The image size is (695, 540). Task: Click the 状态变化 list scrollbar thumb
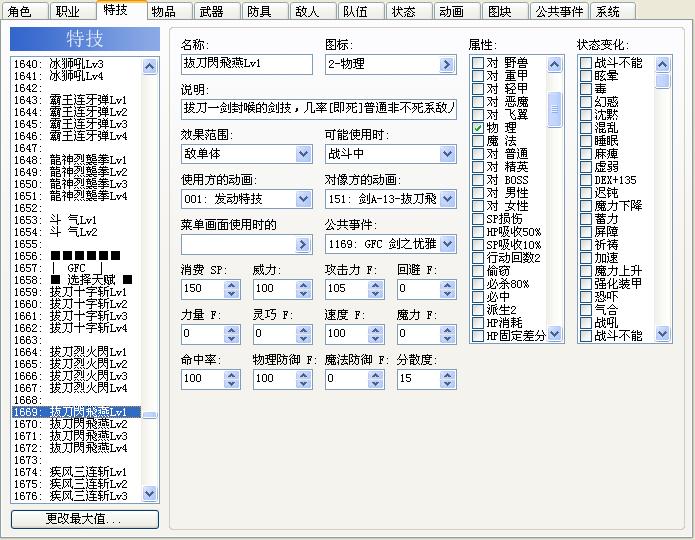(x=662, y=81)
